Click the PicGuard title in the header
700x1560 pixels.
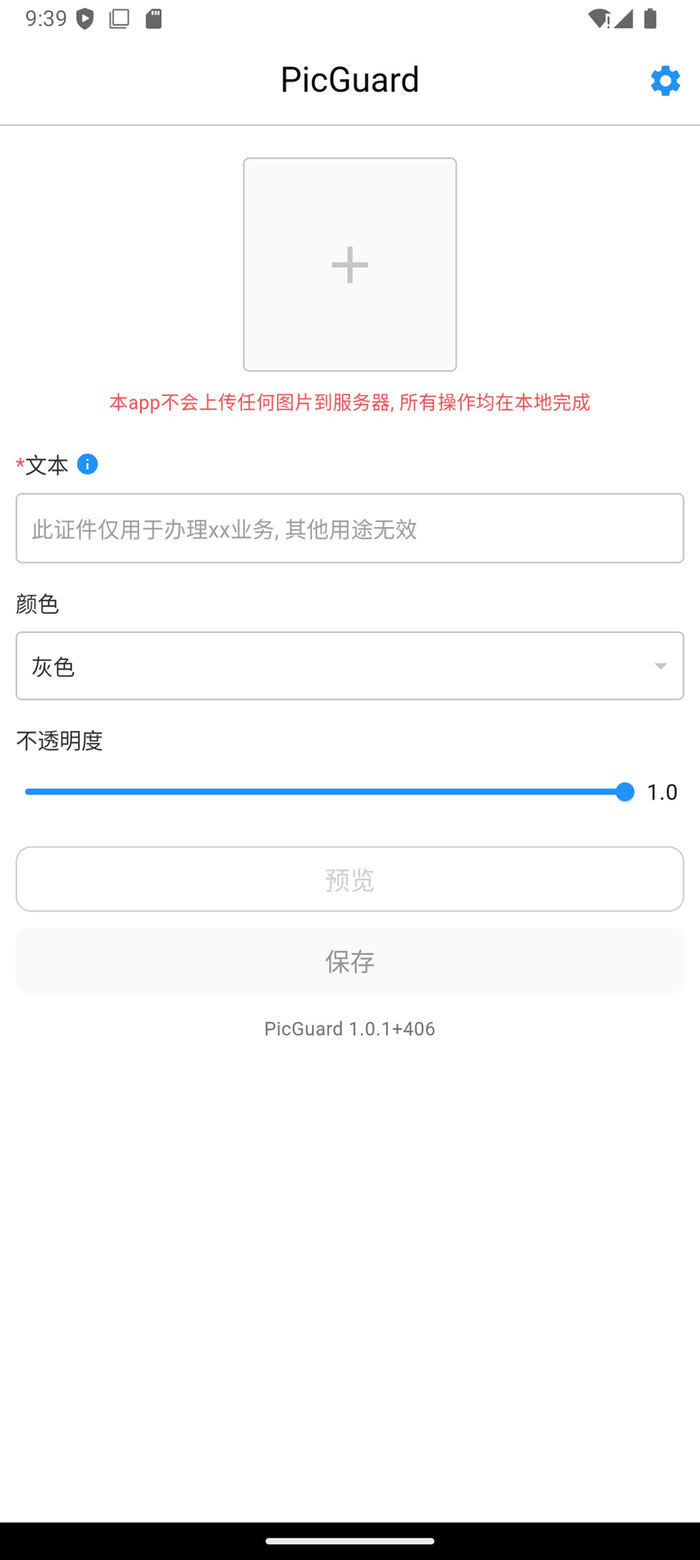349,79
